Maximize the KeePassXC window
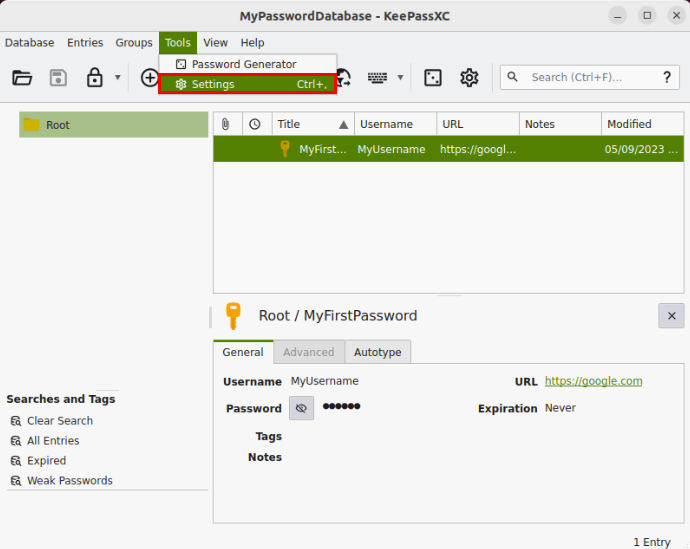 647,16
